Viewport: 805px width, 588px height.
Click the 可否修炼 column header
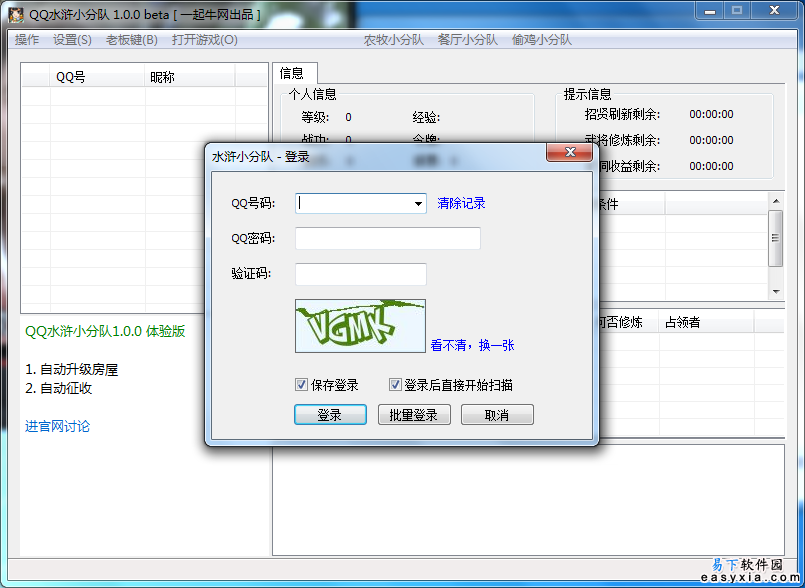click(627, 323)
